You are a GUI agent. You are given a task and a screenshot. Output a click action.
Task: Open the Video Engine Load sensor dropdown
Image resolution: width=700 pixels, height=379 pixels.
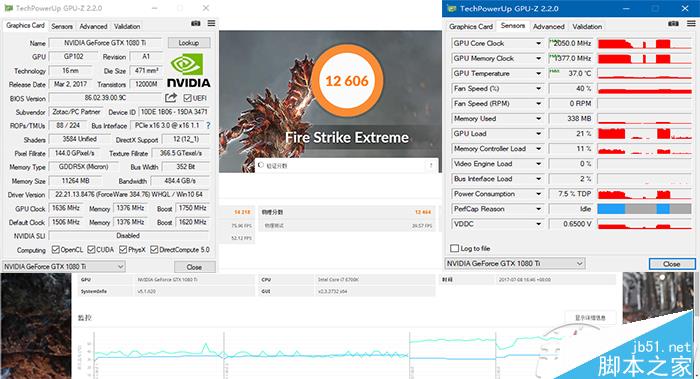pos(538,164)
